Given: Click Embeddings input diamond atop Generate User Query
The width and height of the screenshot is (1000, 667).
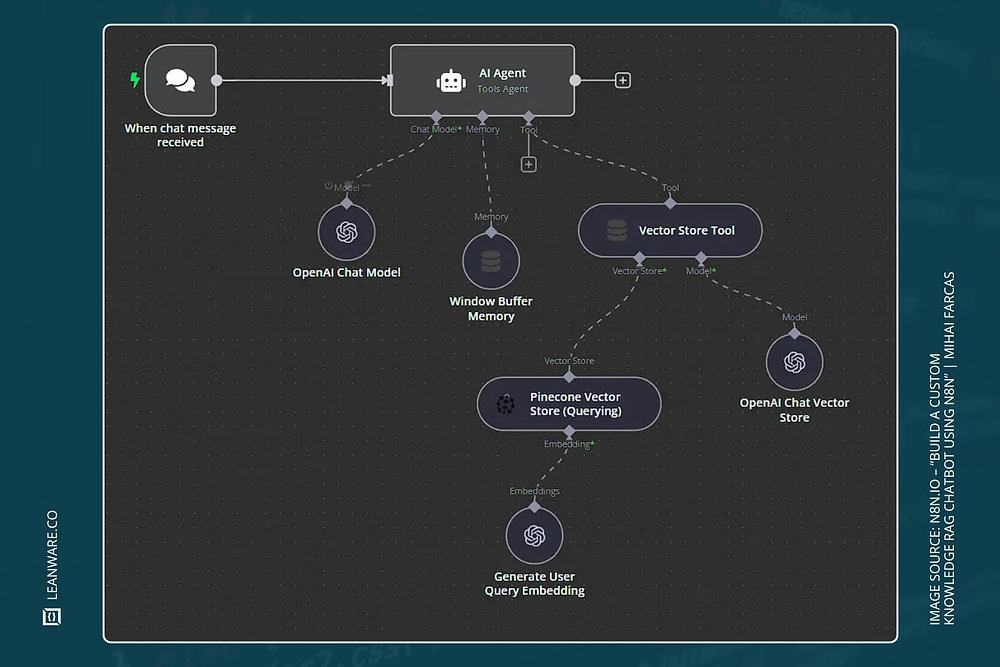Looking at the screenshot, I should [534, 507].
